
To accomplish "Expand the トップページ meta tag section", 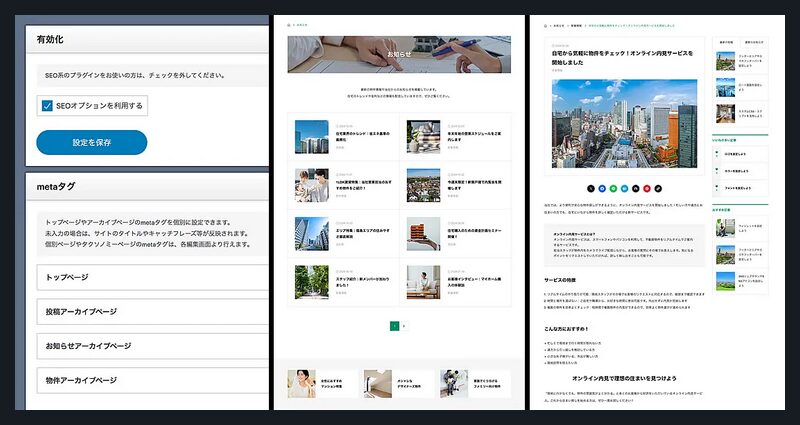I will tap(150, 276).
